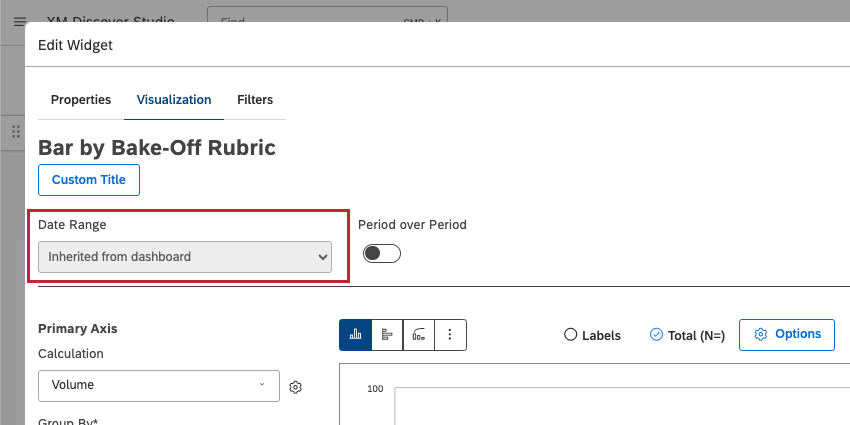
Task: Grab the drag handle dots icon
Action: [16, 132]
